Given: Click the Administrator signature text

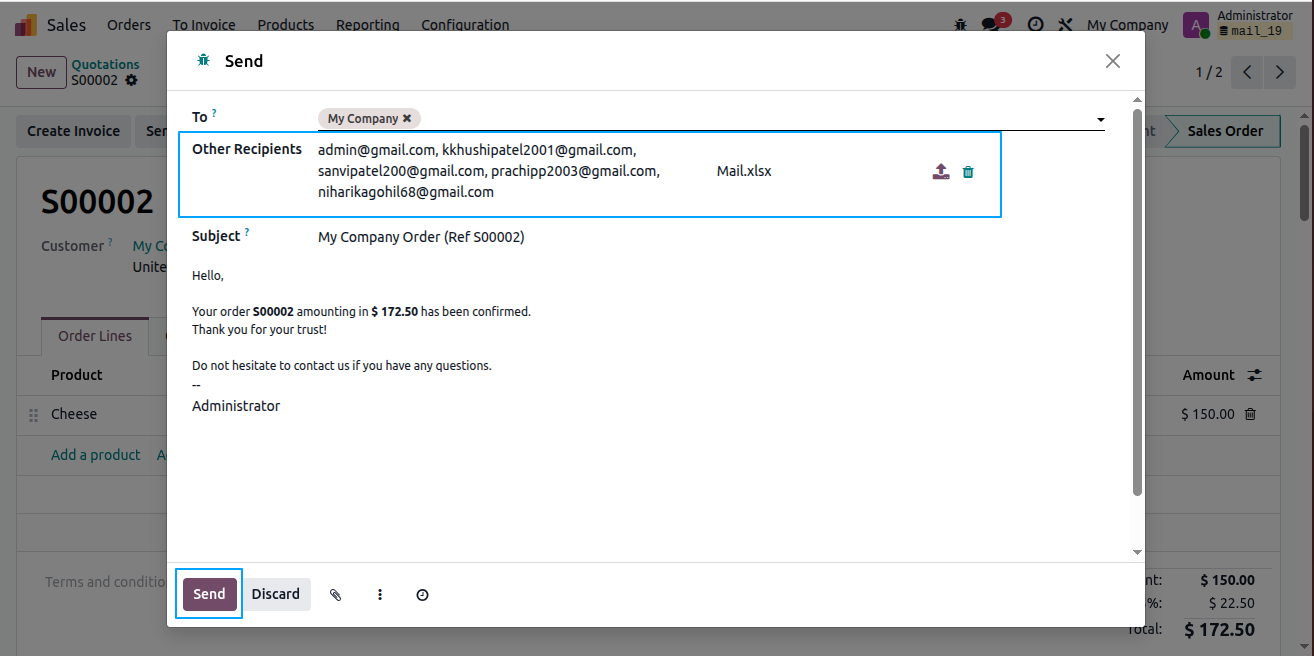Looking at the screenshot, I should tap(236, 406).
